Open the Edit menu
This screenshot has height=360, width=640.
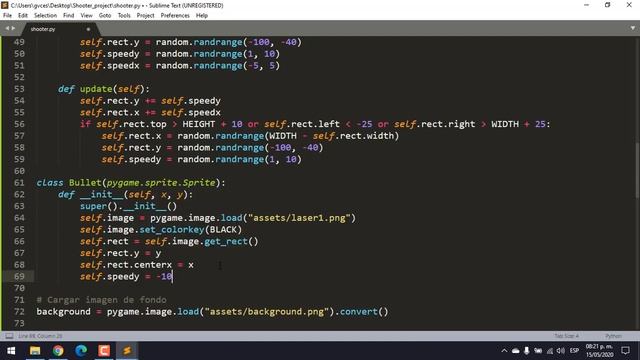[x=23, y=16]
